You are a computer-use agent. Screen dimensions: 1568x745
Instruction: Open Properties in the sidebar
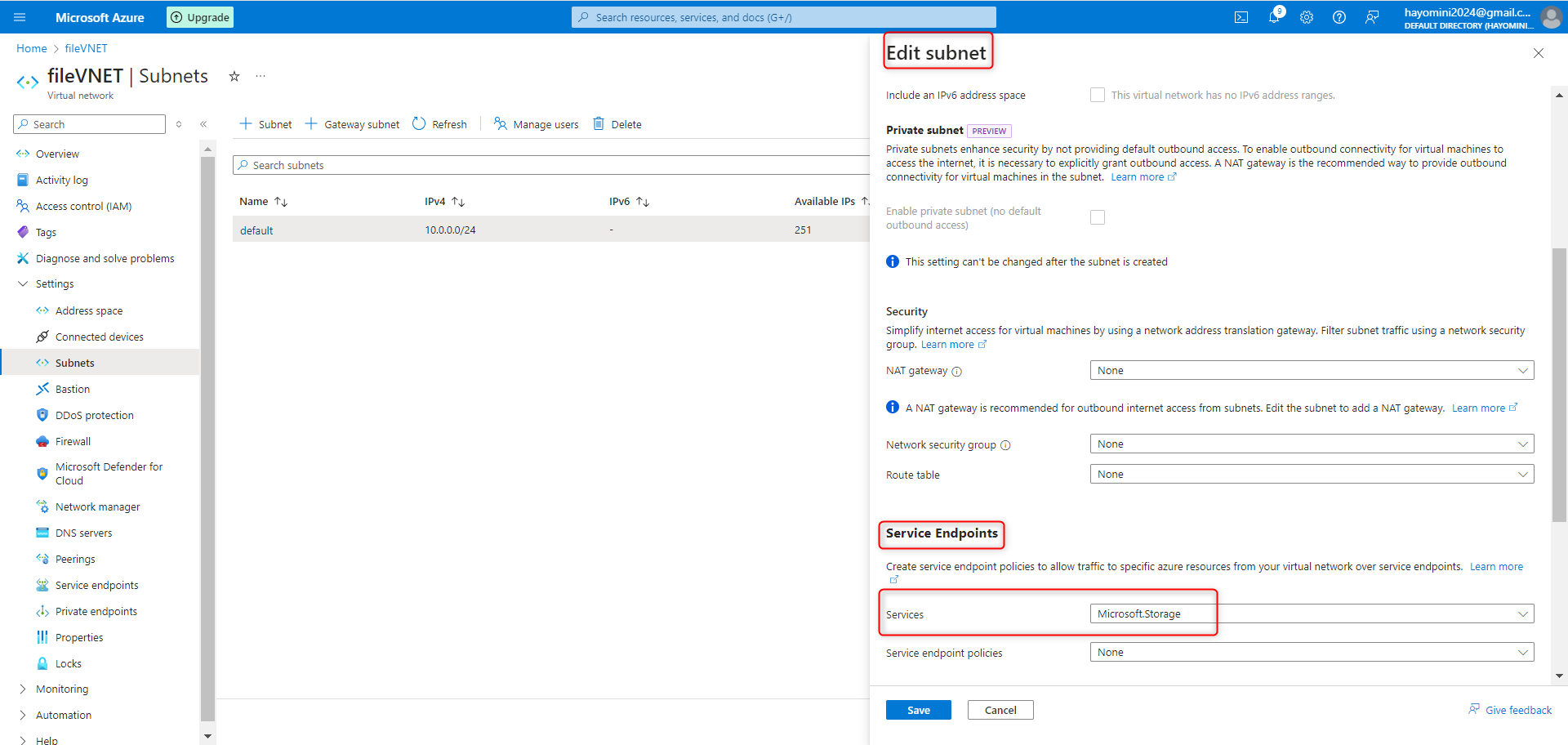[79, 637]
